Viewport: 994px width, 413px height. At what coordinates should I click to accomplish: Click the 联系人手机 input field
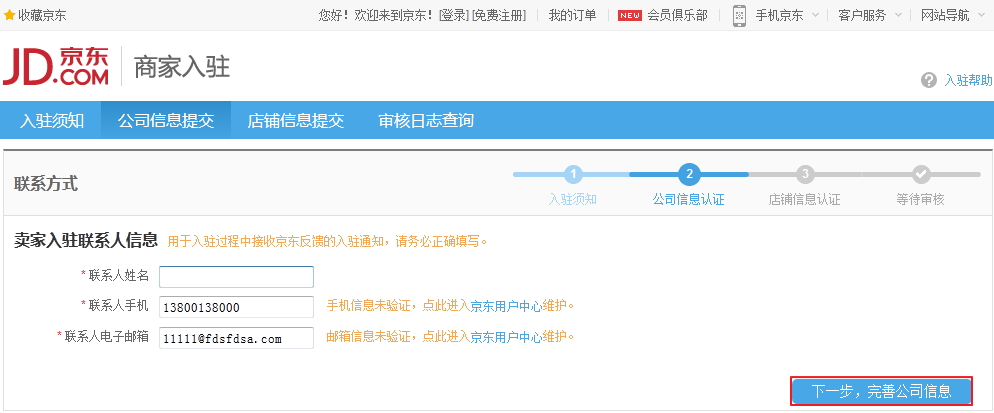coord(236,307)
